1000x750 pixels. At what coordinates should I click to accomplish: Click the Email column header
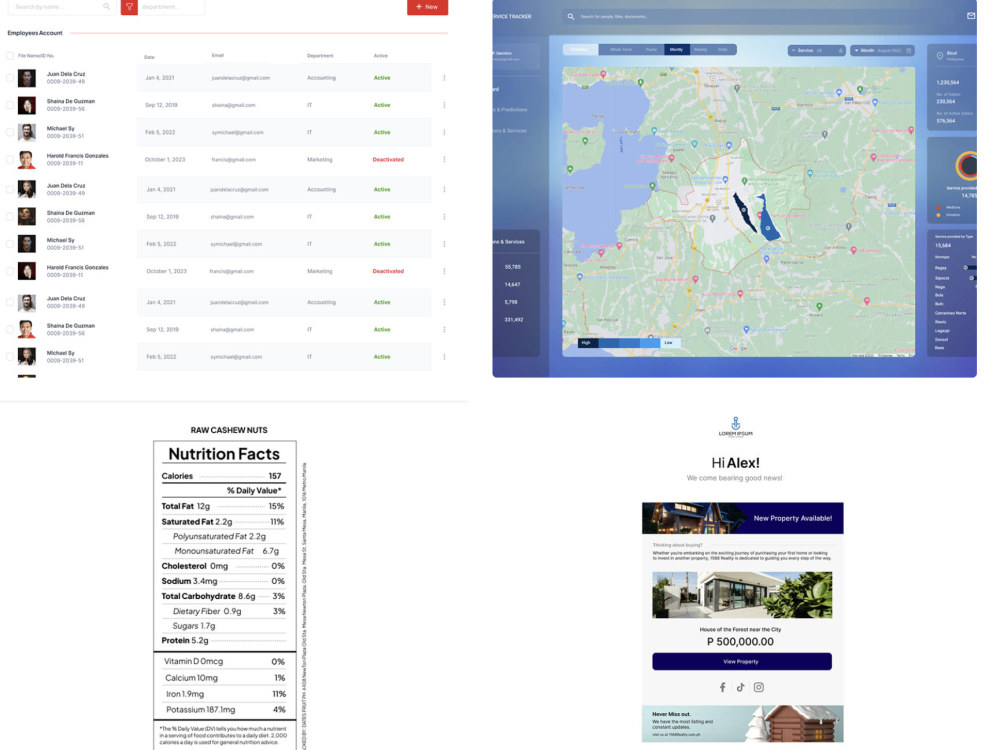pyautogui.click(x=217, y=55)
